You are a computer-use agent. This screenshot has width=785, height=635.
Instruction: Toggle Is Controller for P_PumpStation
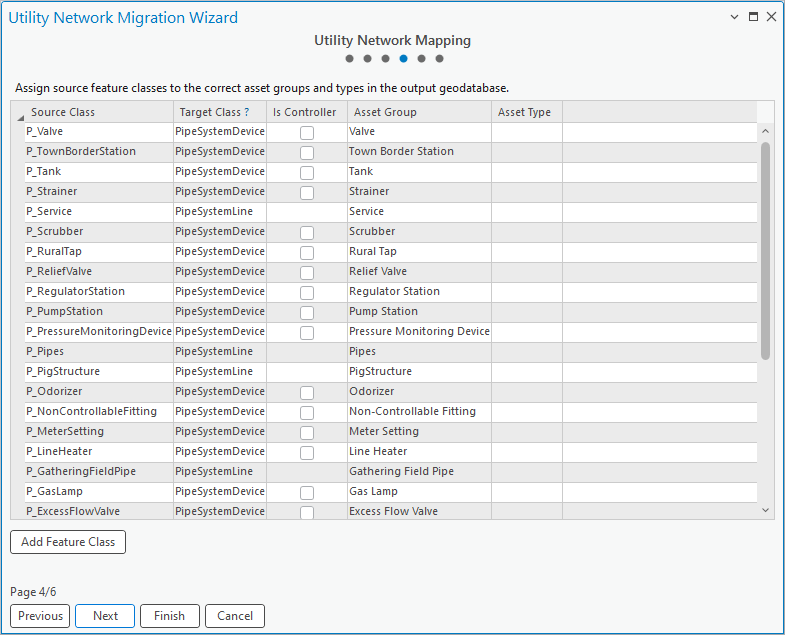click(x=307, y=313)
